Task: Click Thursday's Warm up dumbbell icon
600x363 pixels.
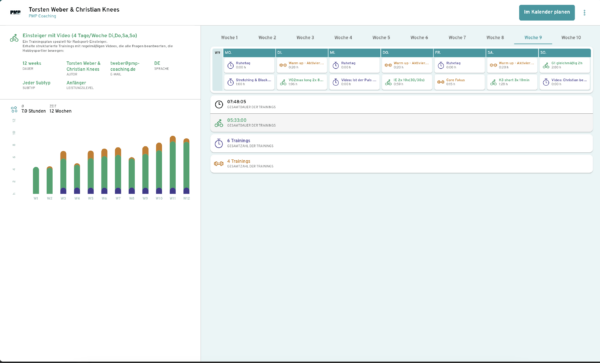Action: click(388, 65)
